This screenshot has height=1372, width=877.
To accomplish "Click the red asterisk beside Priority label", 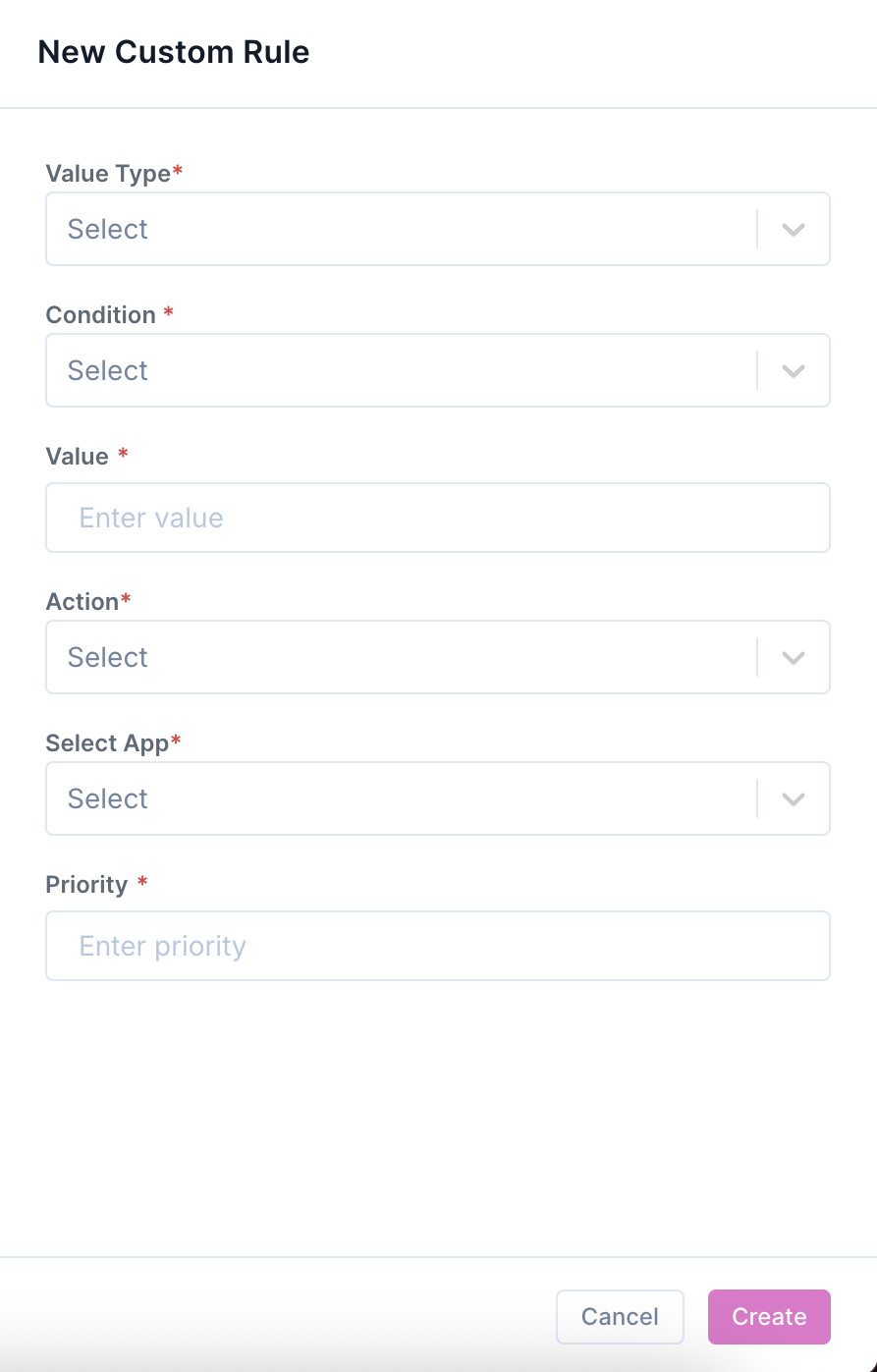I will pyautogui.click(x=142, y=884).
